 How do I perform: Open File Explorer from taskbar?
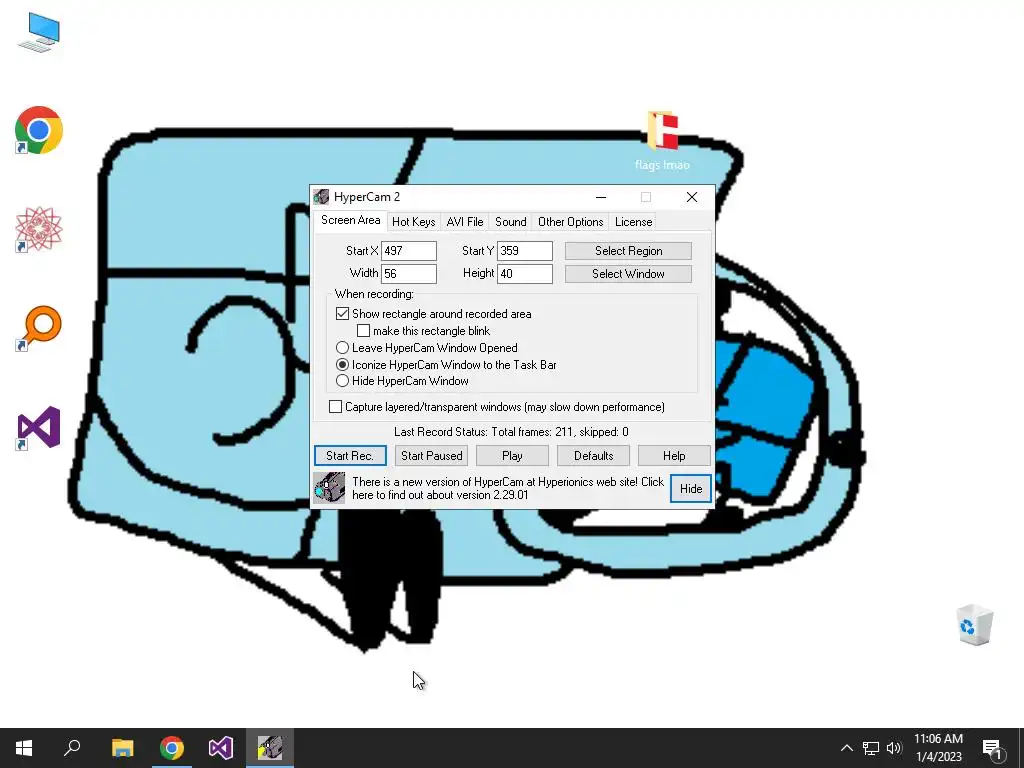click(x=122, y=748)
